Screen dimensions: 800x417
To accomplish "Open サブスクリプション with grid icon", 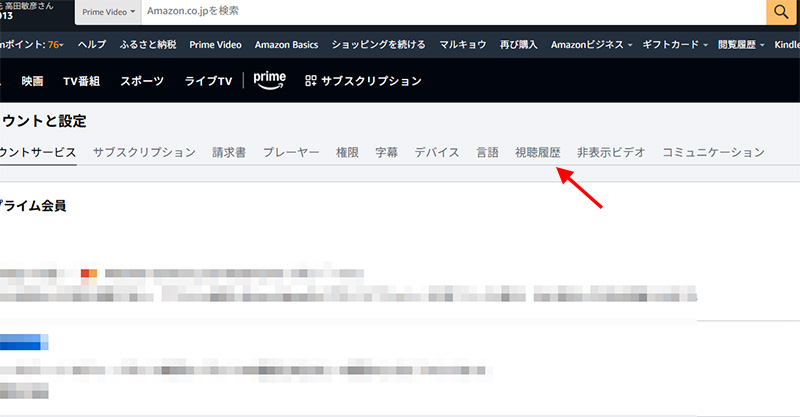I will point(363,81).
